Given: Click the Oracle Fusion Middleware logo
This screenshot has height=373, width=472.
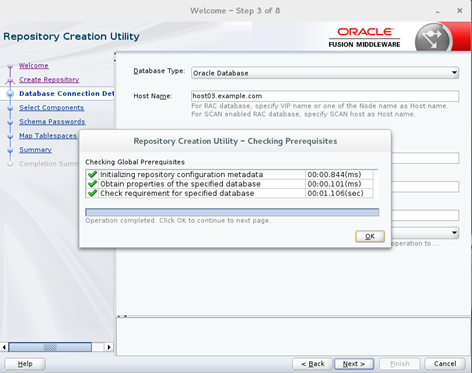Looking at the screenshot, I should [x=364, y=37].
